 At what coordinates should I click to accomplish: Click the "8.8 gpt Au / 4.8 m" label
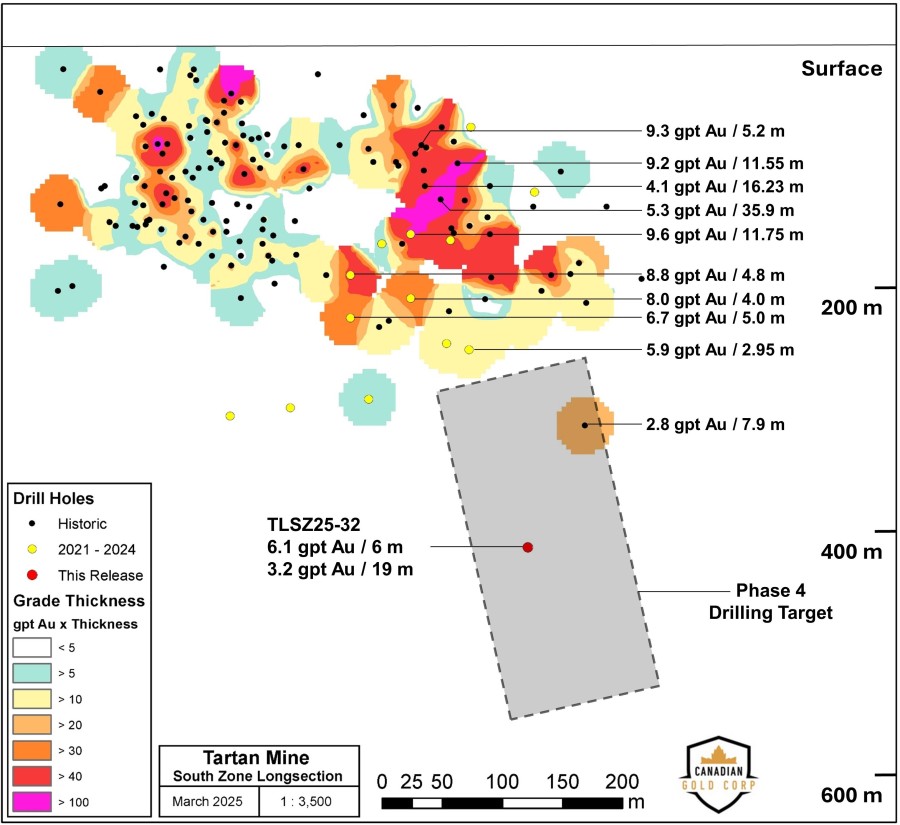coord(715,276)
